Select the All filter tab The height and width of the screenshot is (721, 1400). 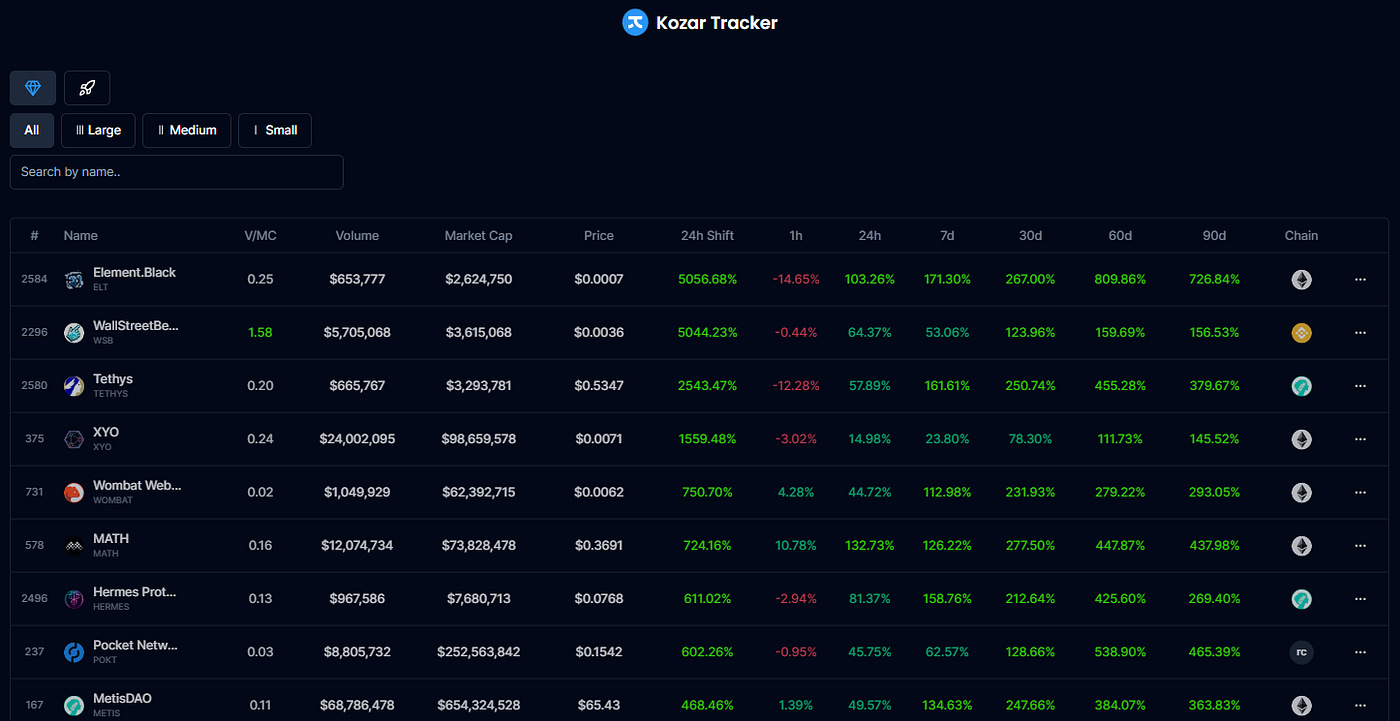click(32, 130)
